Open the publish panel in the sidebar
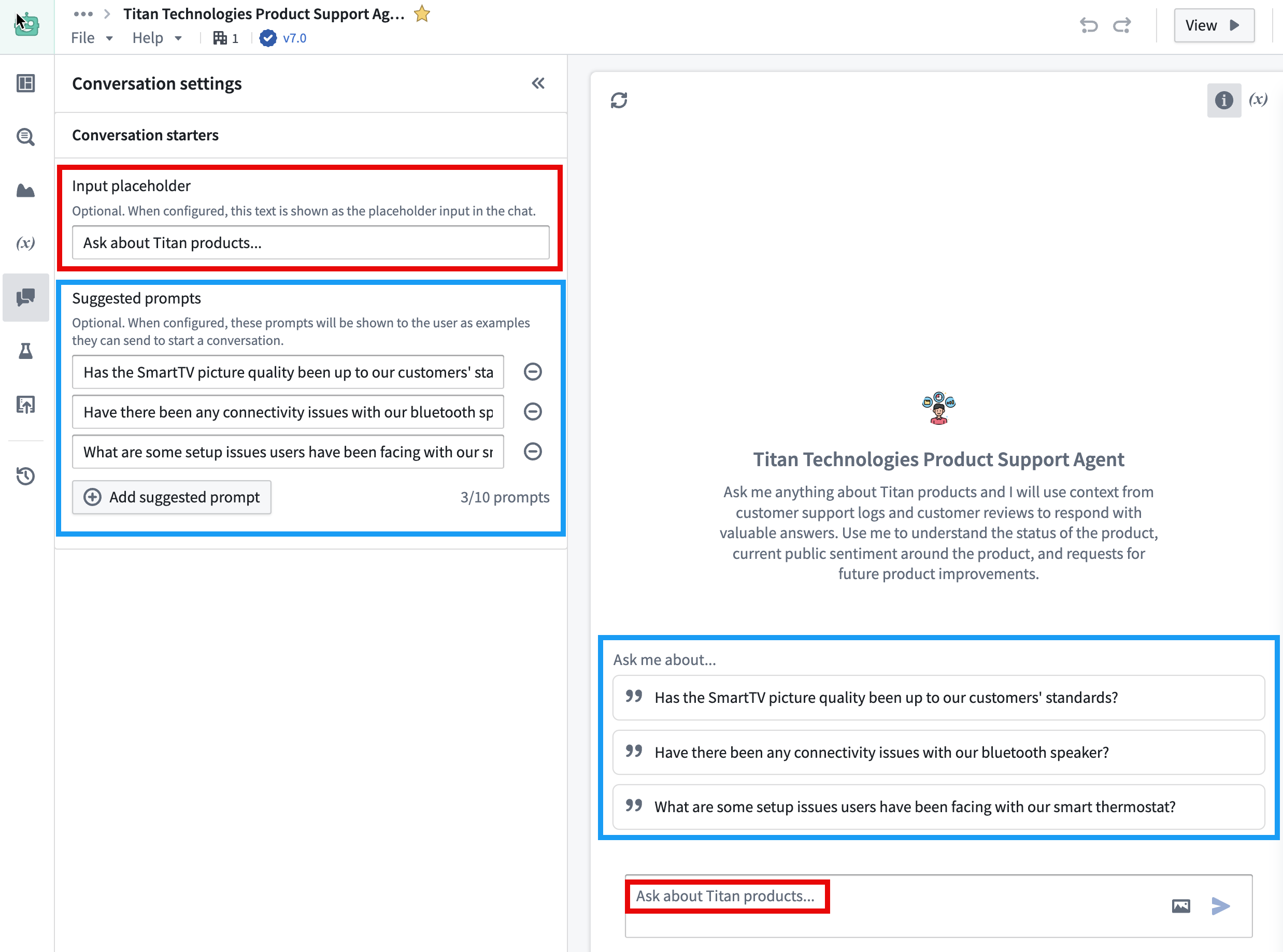The height and width of the screenshot is (952, 1283). (25, 405)
